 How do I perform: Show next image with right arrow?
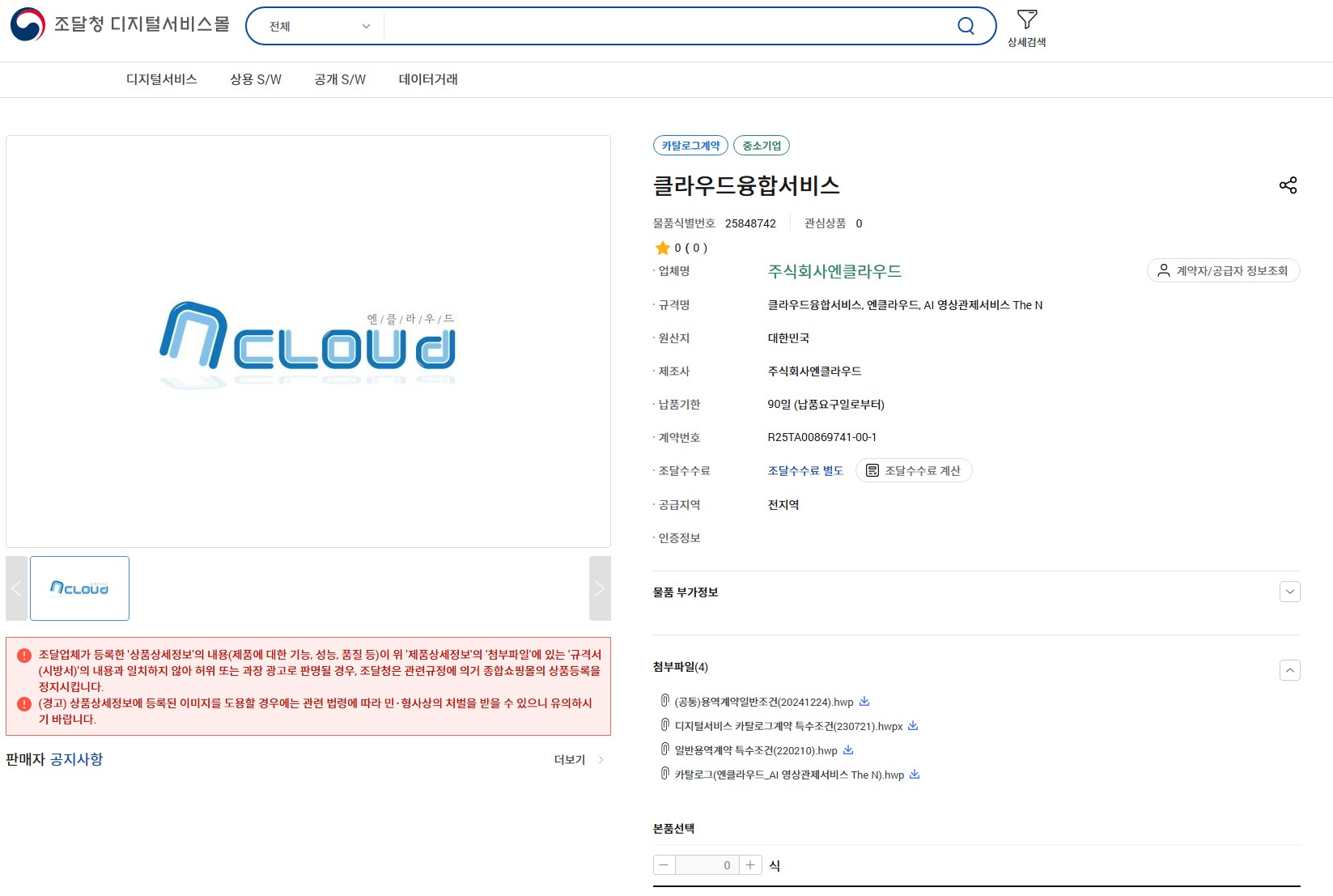click(600, 588)
